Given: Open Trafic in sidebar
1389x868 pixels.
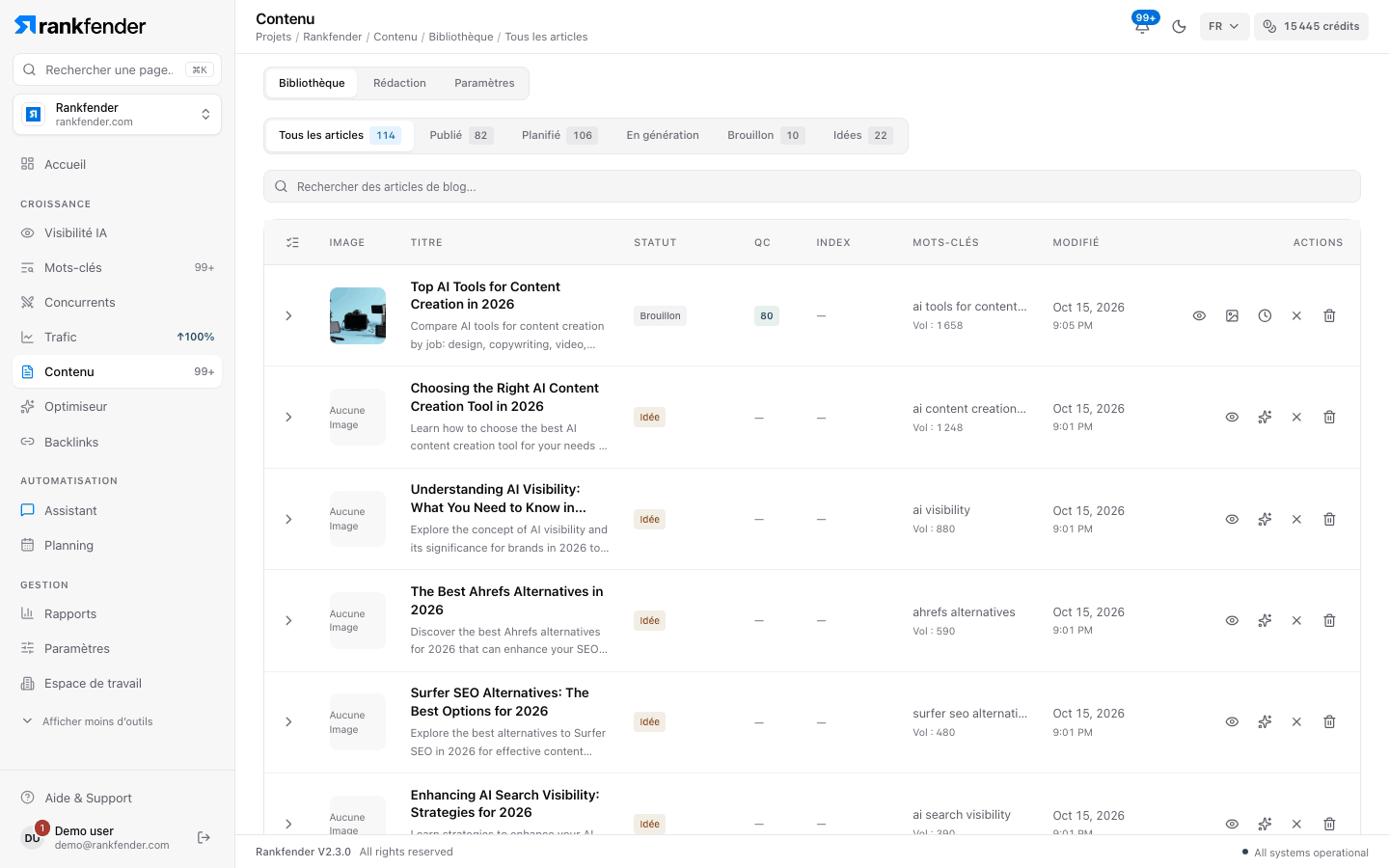Looking at the screenshot, I should [117, 337].
